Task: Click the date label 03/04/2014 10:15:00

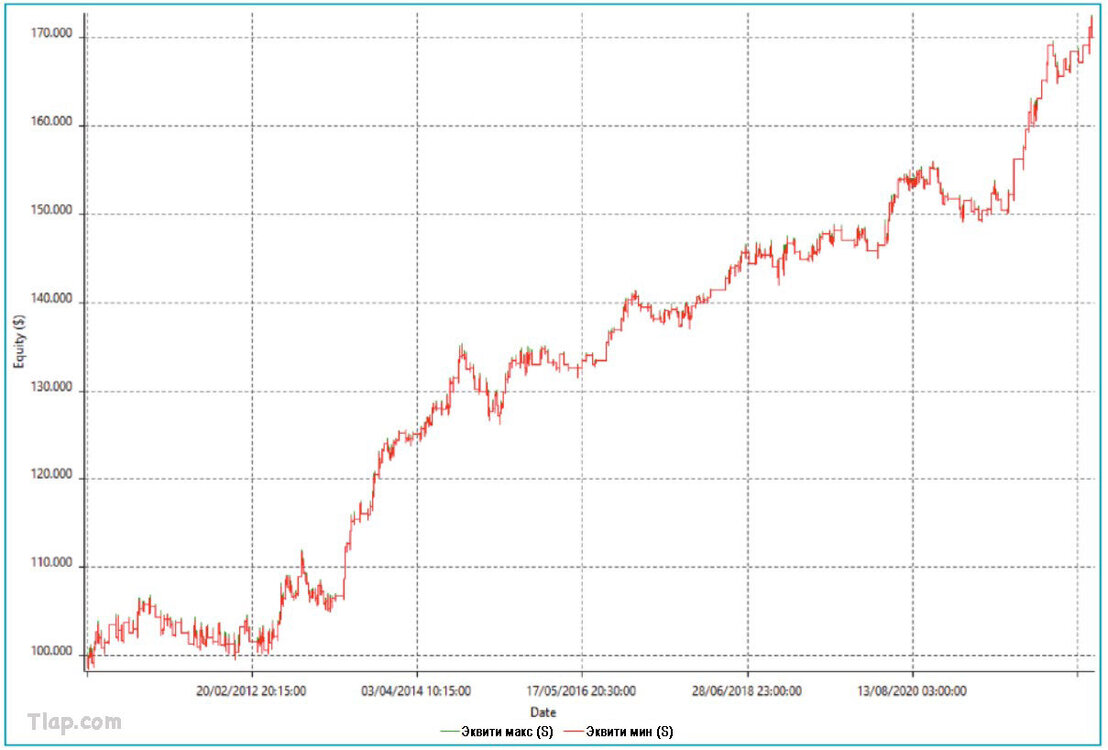Action: point(416,691)
